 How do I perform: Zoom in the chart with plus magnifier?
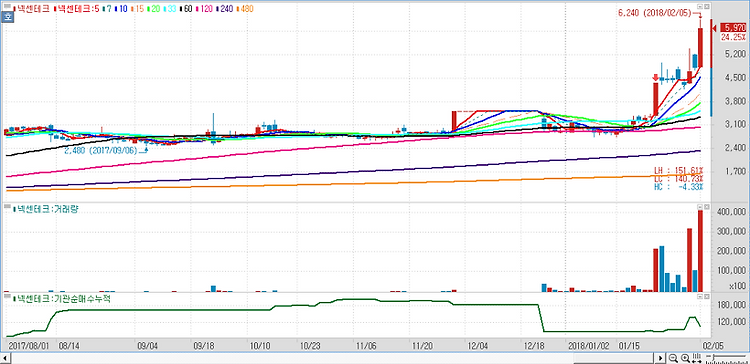(x=685, y=358)
